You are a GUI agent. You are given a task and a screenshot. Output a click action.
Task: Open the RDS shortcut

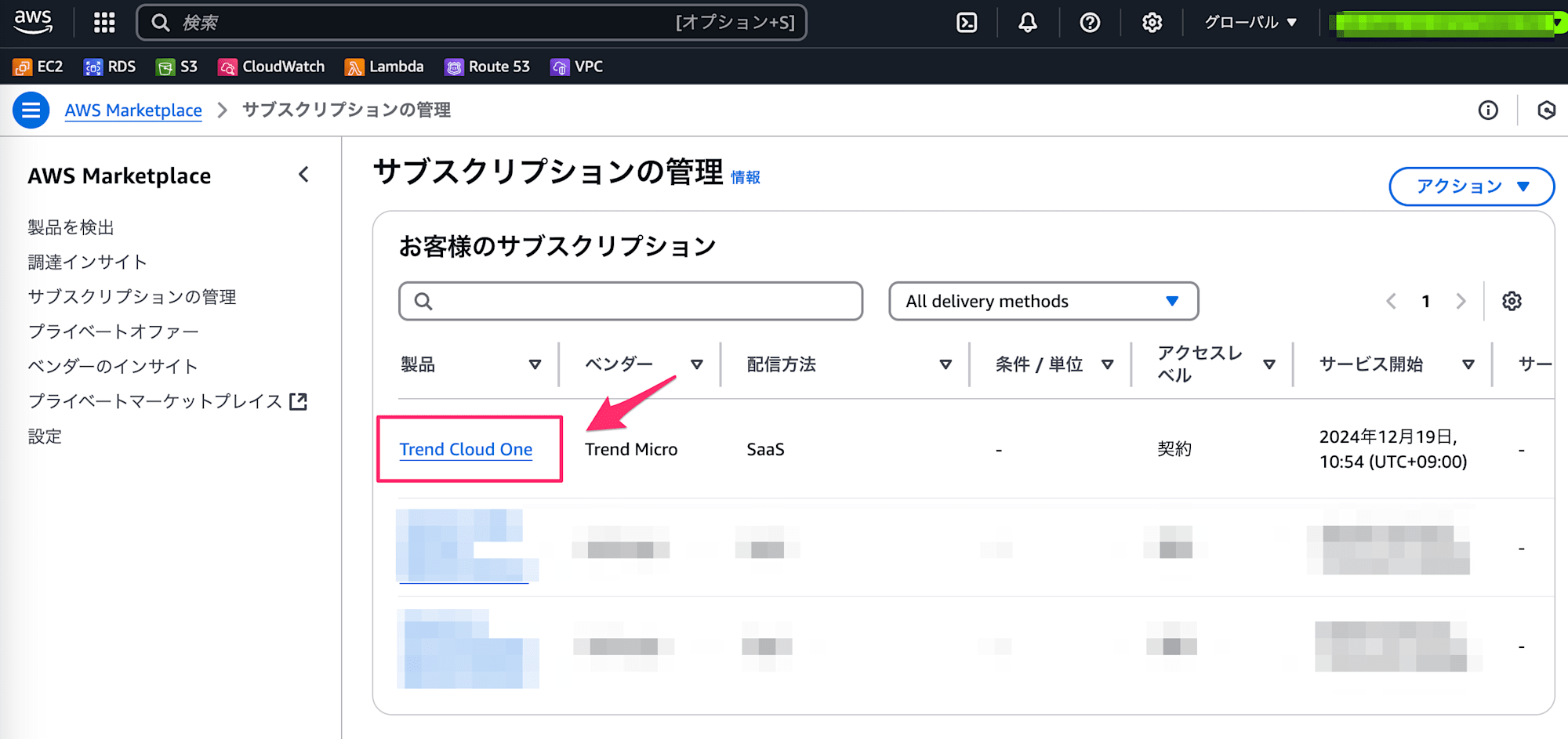click(x=110, y=67)
